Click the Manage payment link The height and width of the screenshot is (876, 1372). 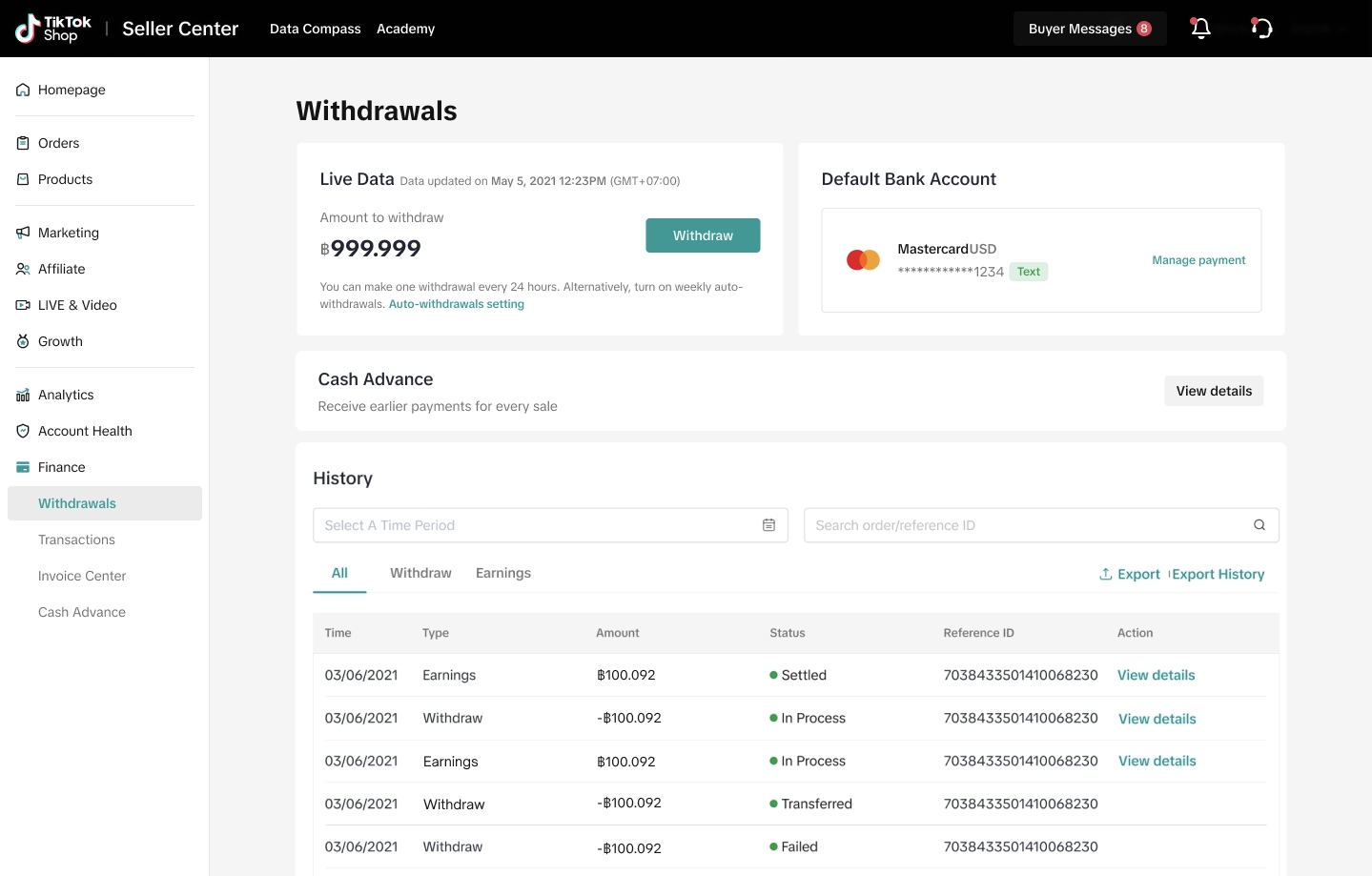pyautogui.click(x=1198, y=260)
